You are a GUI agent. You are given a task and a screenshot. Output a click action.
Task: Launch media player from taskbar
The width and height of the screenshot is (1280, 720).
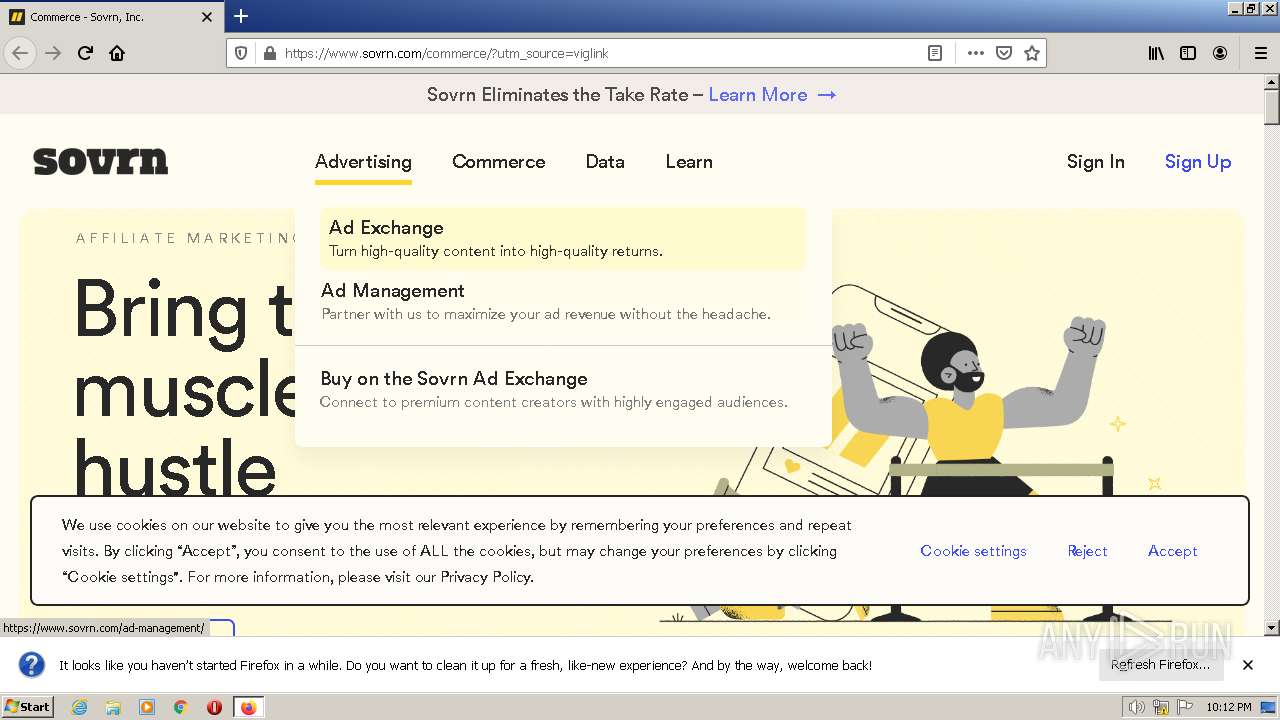click(x=147, y=707)
